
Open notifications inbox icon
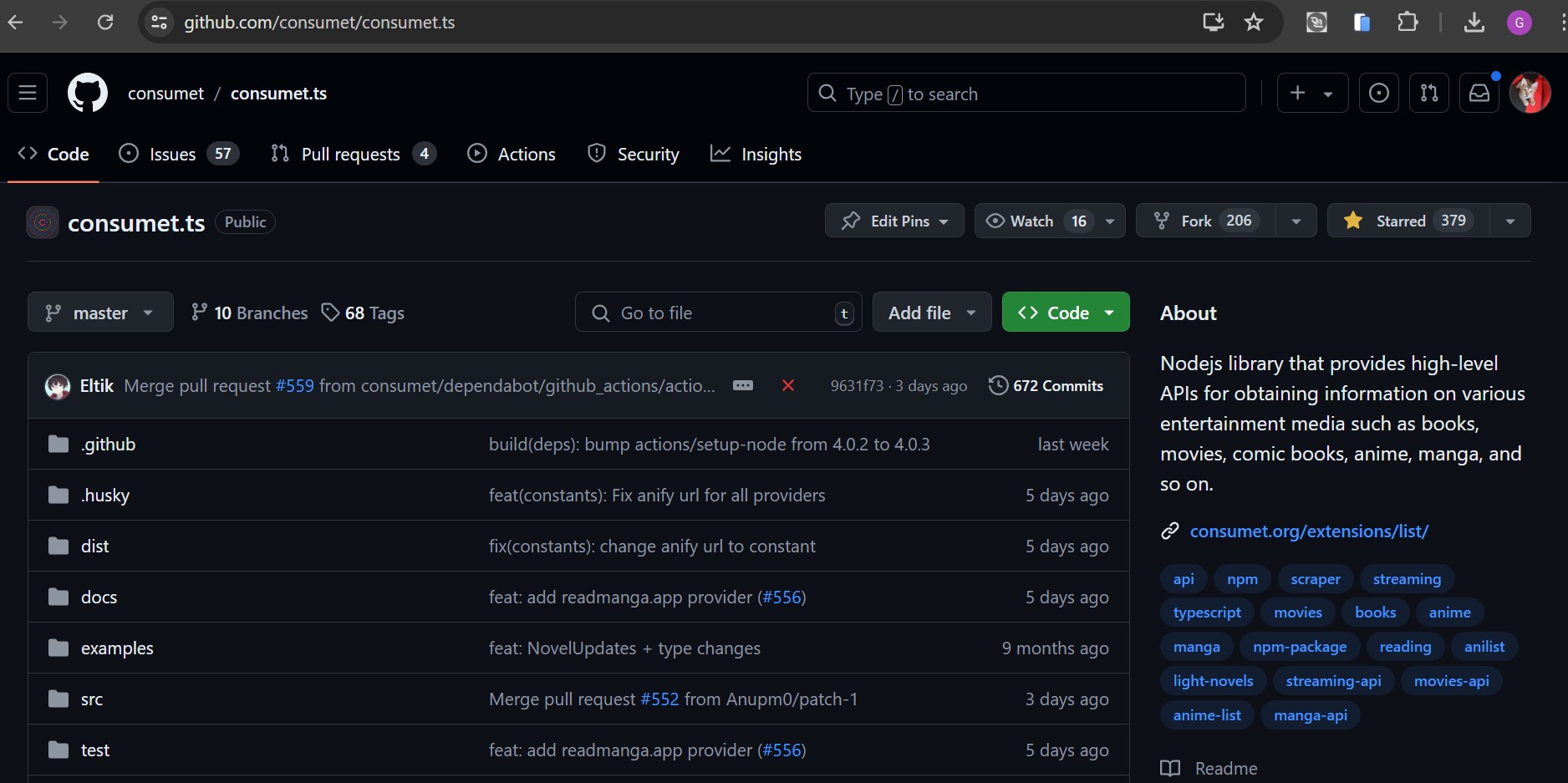click(x=1479, y=93)
